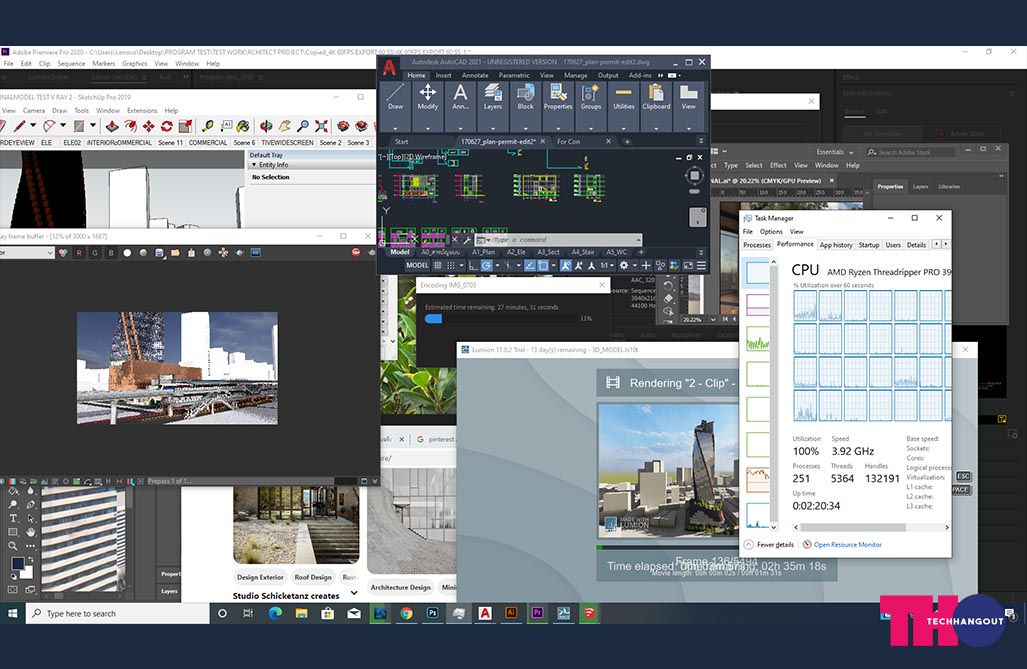Screen dimensions: 1027x669
Task: Add a new drawing tab in AutoCAD
Action: tap(627, 142)
